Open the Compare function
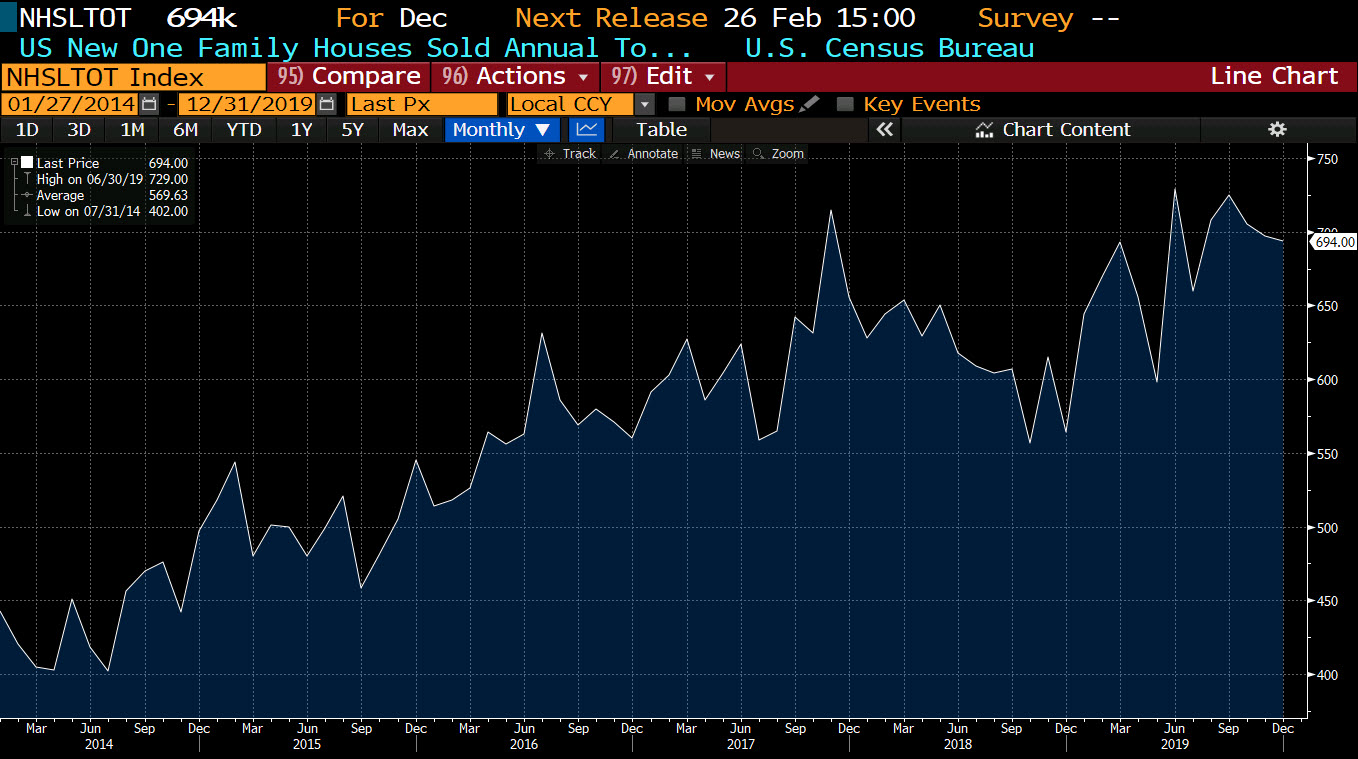 click(349, 77)
